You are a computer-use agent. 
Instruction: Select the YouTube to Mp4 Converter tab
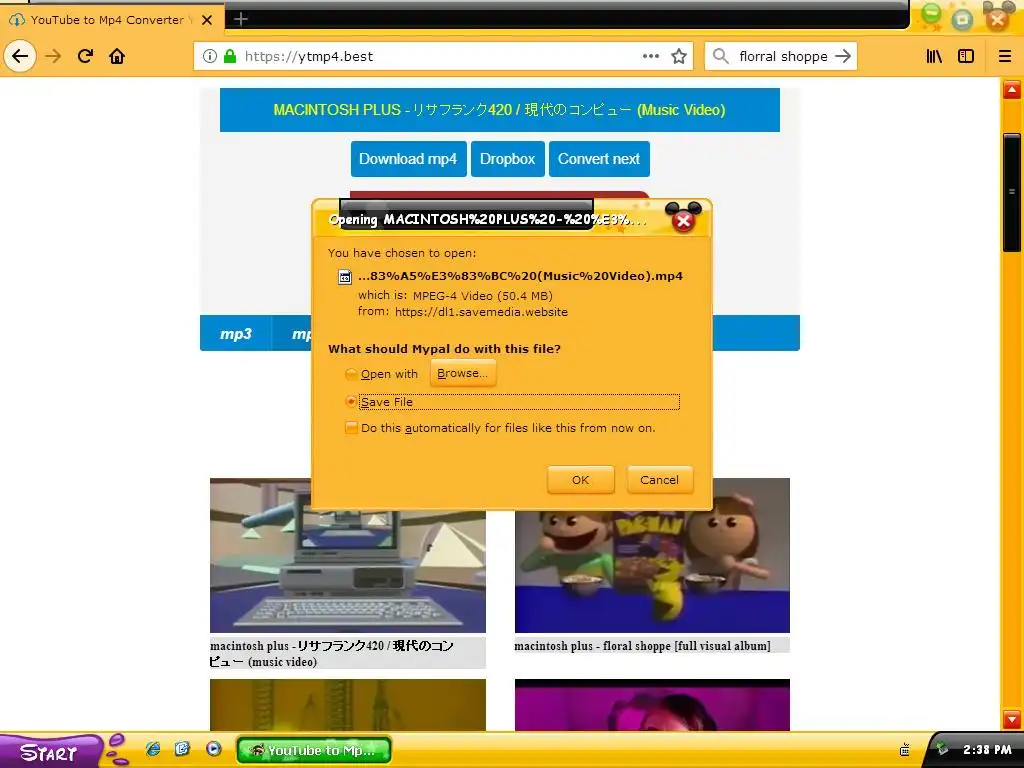(108, 20)
